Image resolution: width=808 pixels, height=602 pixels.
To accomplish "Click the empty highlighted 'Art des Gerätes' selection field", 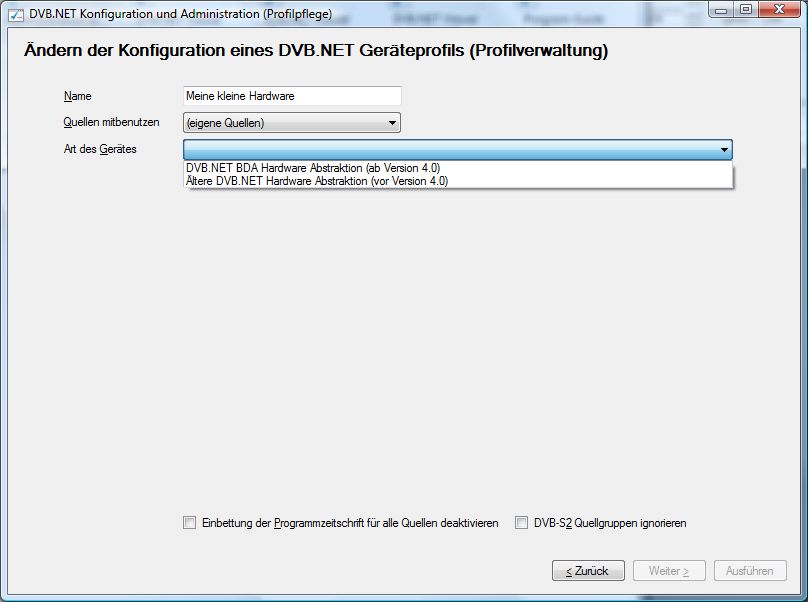I will pyautogui.click(x=450, y=150).
